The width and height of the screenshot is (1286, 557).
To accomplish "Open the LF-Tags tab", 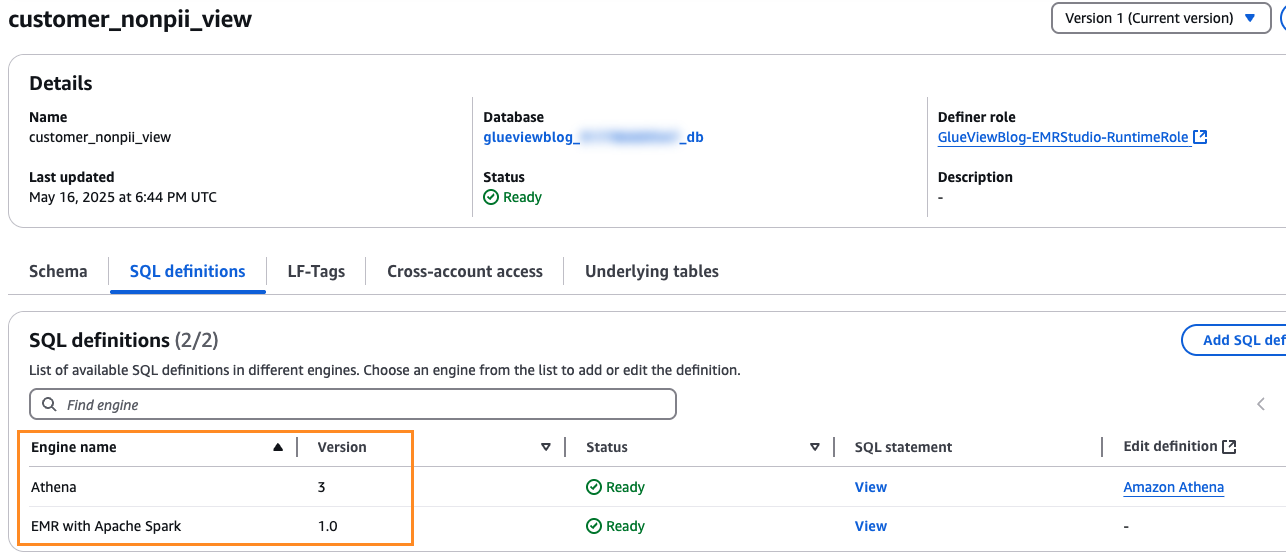I will [x=316, y=271].
